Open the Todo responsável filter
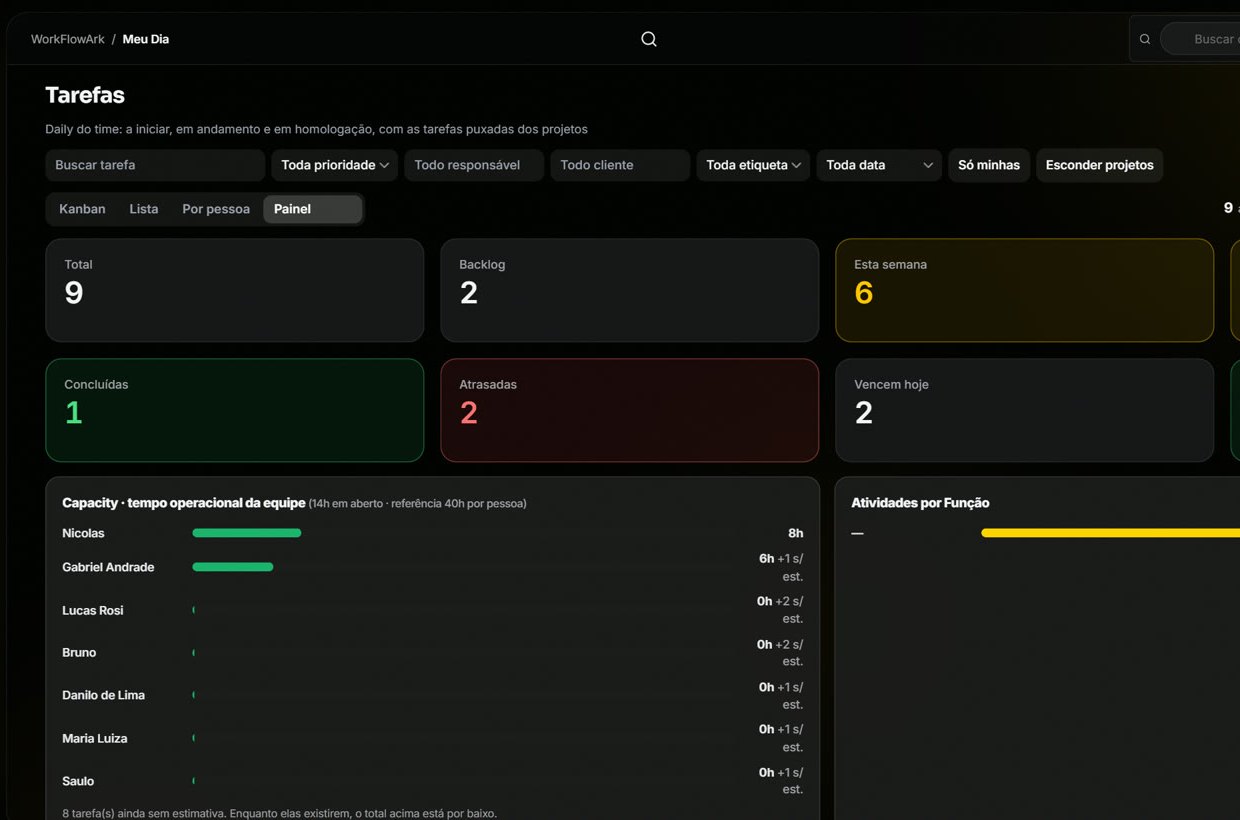This screenshot has height=820, width=1240. [x=474, y=165]
